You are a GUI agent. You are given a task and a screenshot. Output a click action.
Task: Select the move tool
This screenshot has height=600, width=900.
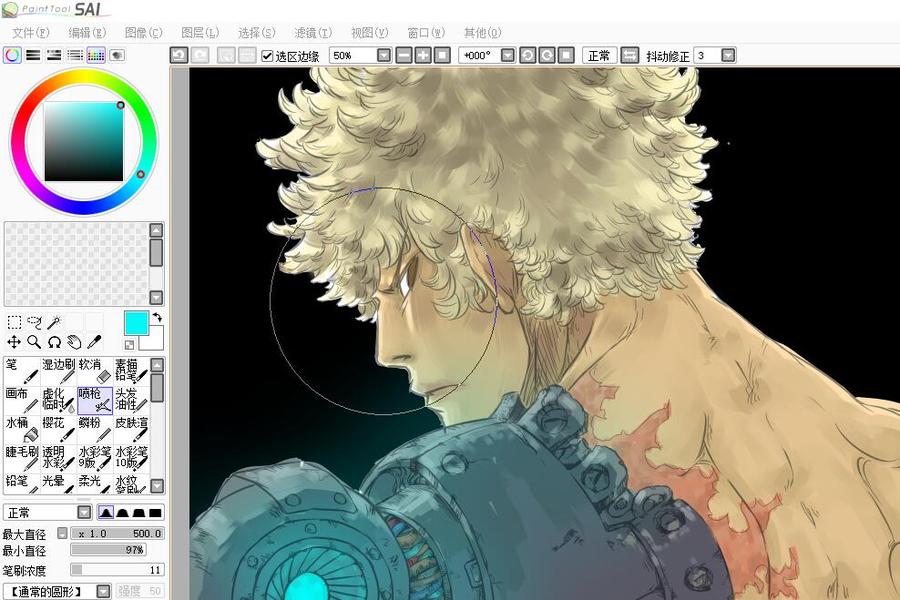coord(14,342)
